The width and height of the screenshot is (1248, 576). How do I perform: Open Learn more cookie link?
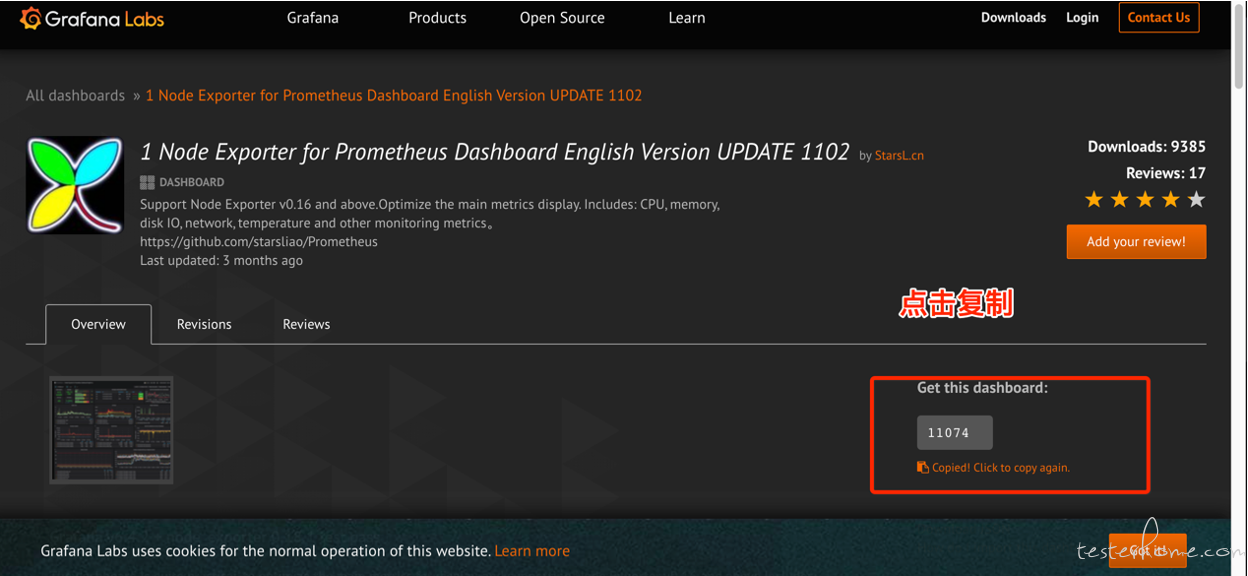coord(532,551)
